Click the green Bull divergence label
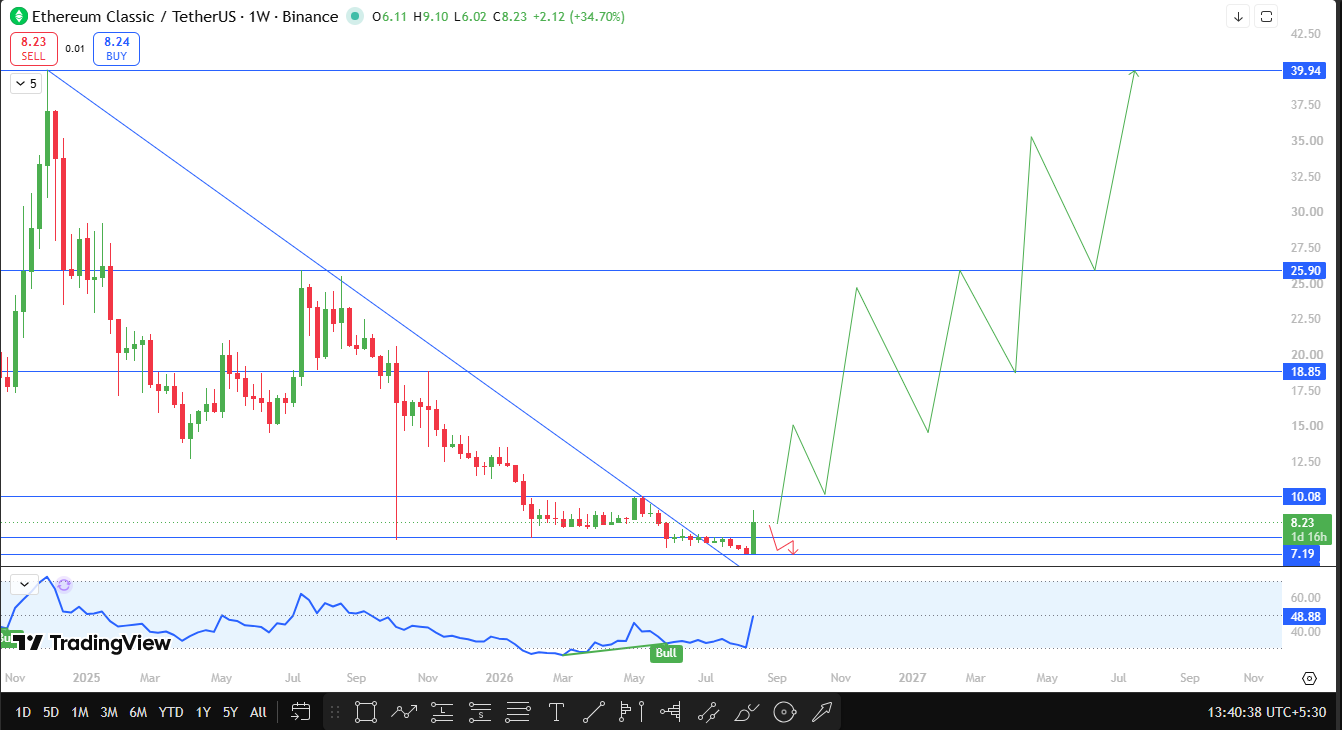Viewport: 1342px width, 730px height. pyautogui.click(x=666, y=653)
